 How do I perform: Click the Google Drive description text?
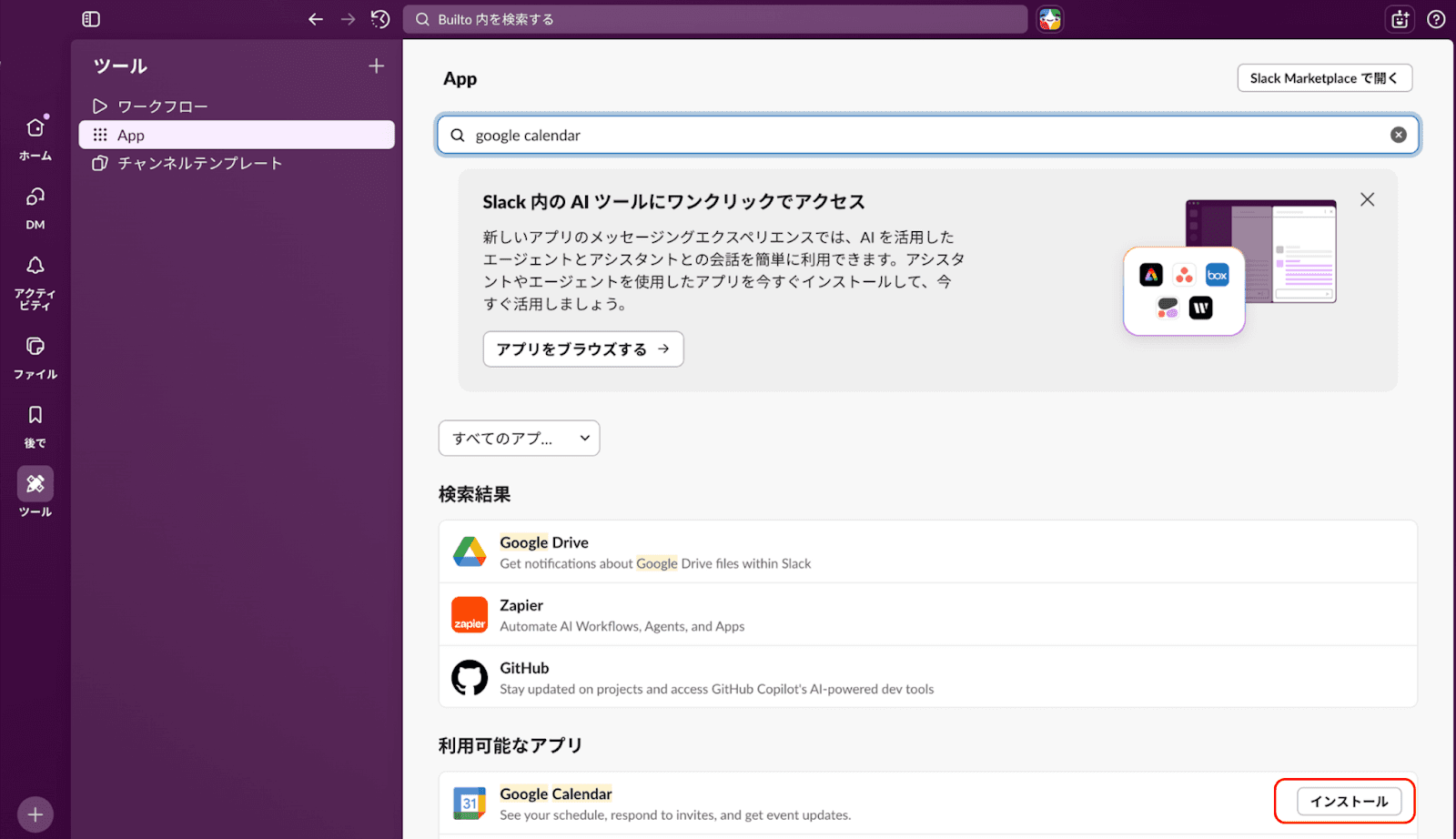(x=655, y=563)
